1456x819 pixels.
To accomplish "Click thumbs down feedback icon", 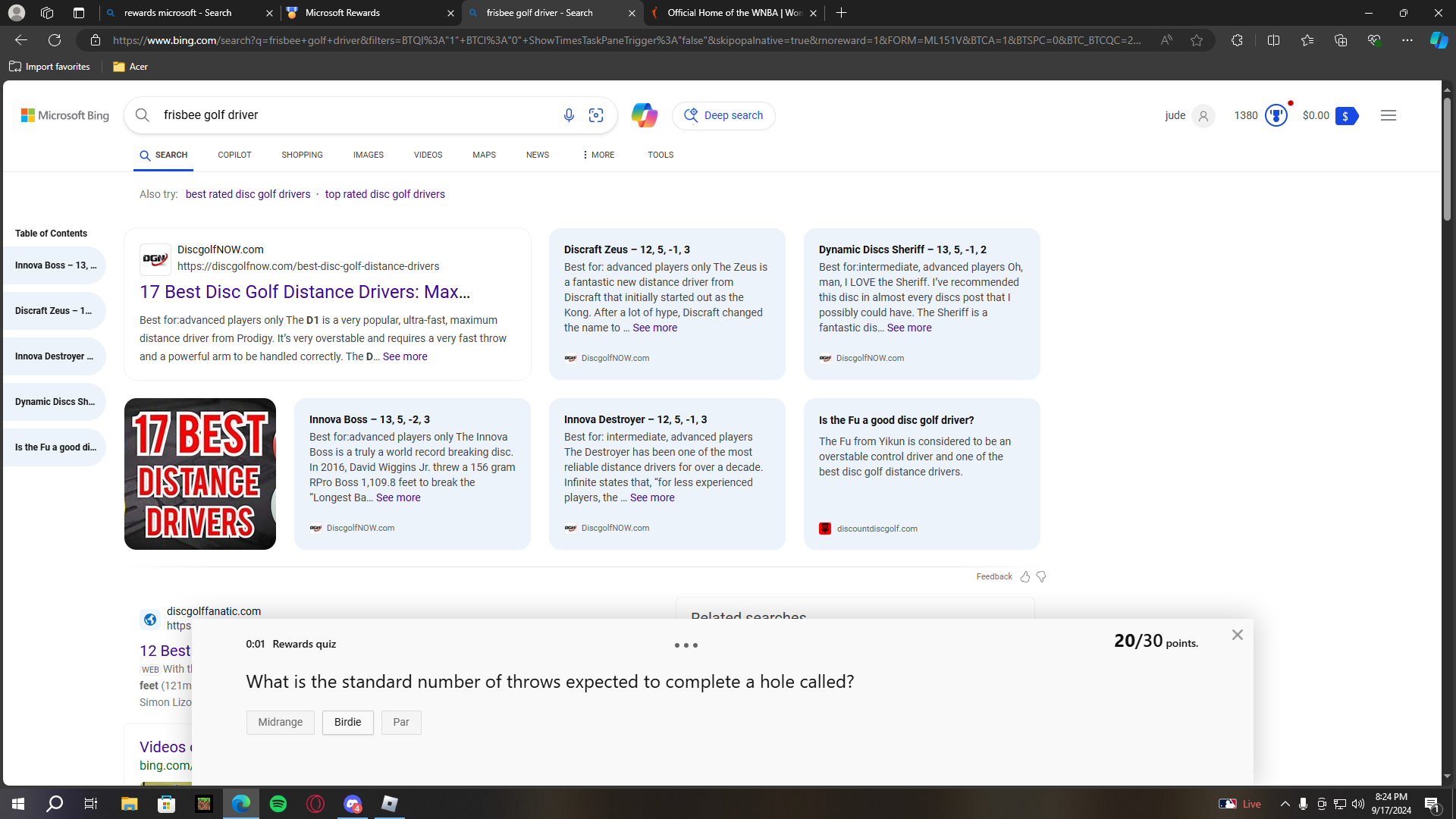I will tap(1041, 577).
